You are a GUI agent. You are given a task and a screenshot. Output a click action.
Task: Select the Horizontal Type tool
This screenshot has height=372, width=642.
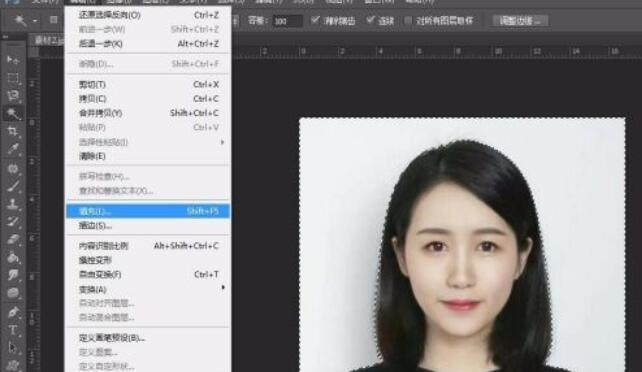click(13, 330)
